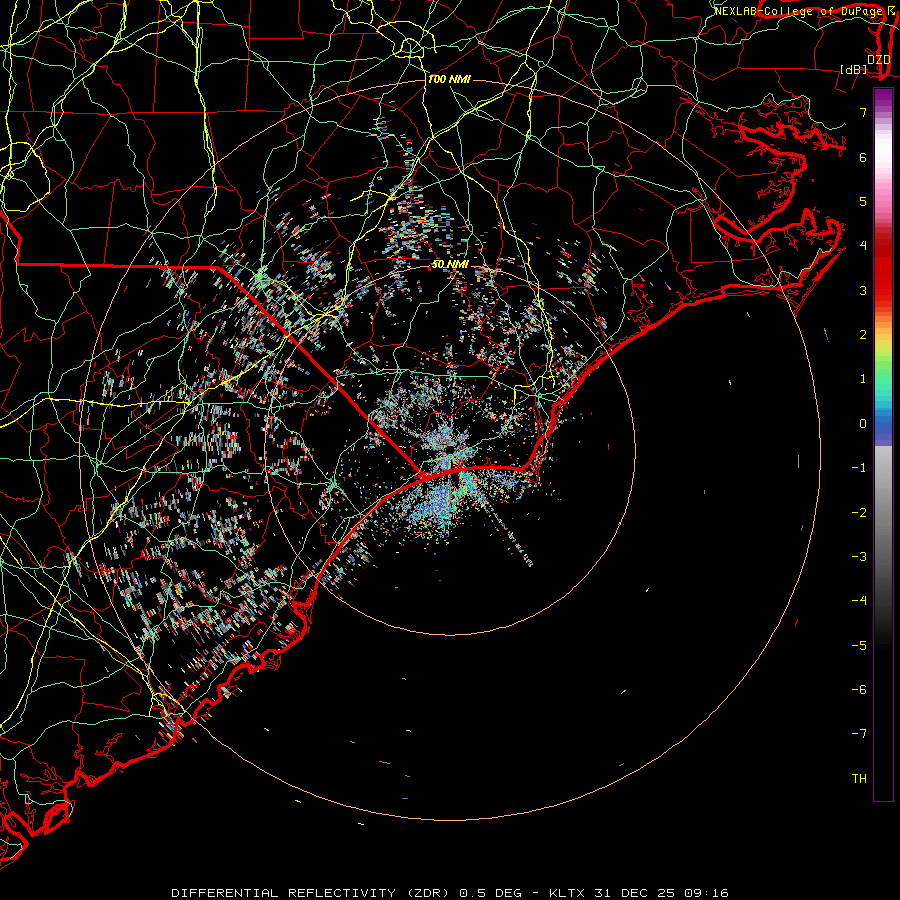Click the "NEXLAB-College of DuPage" header text
The height and width of the screenshot is (900, 900).
[799, 11]
